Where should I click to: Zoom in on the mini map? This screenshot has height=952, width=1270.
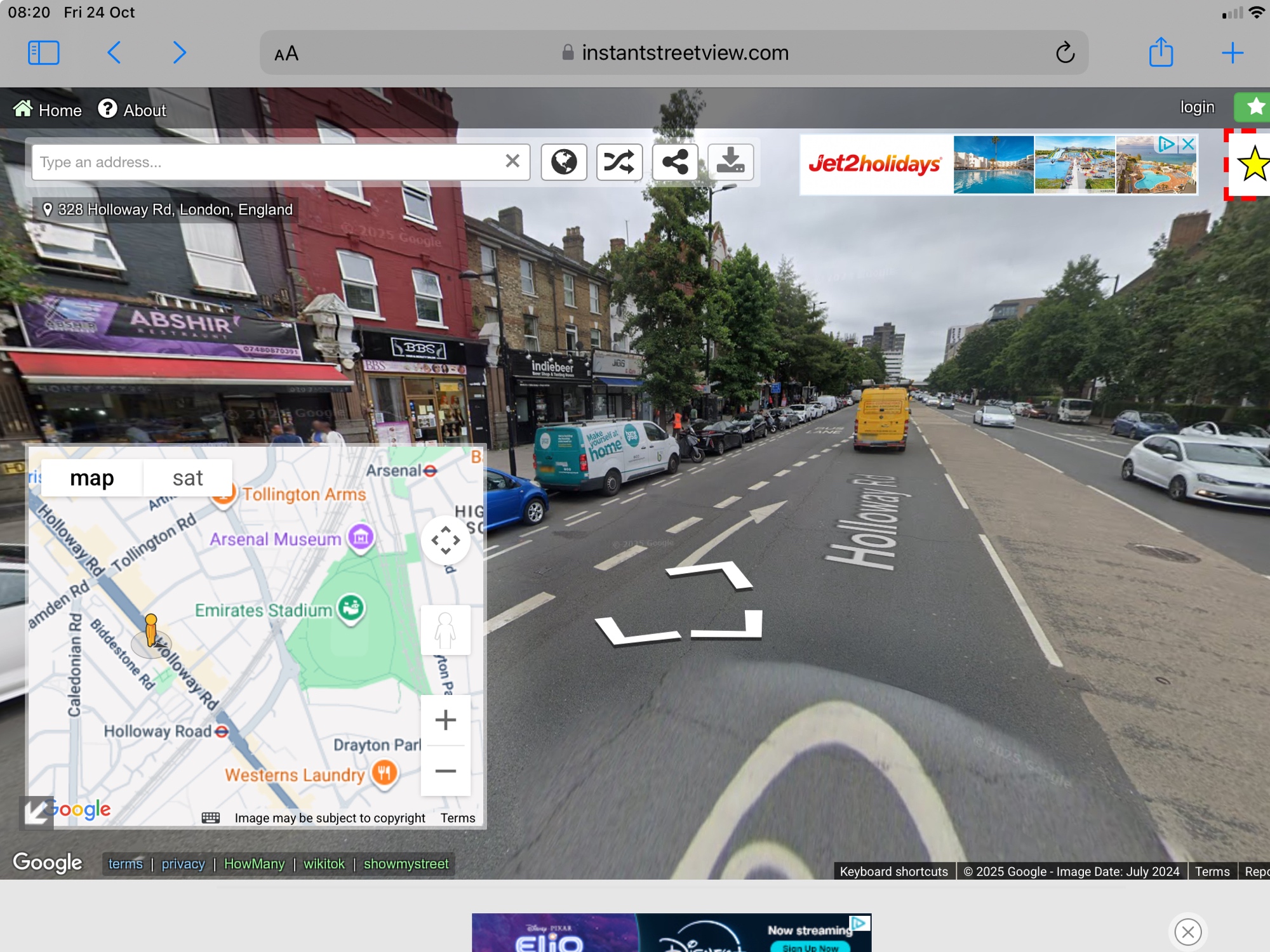(446, 720)
